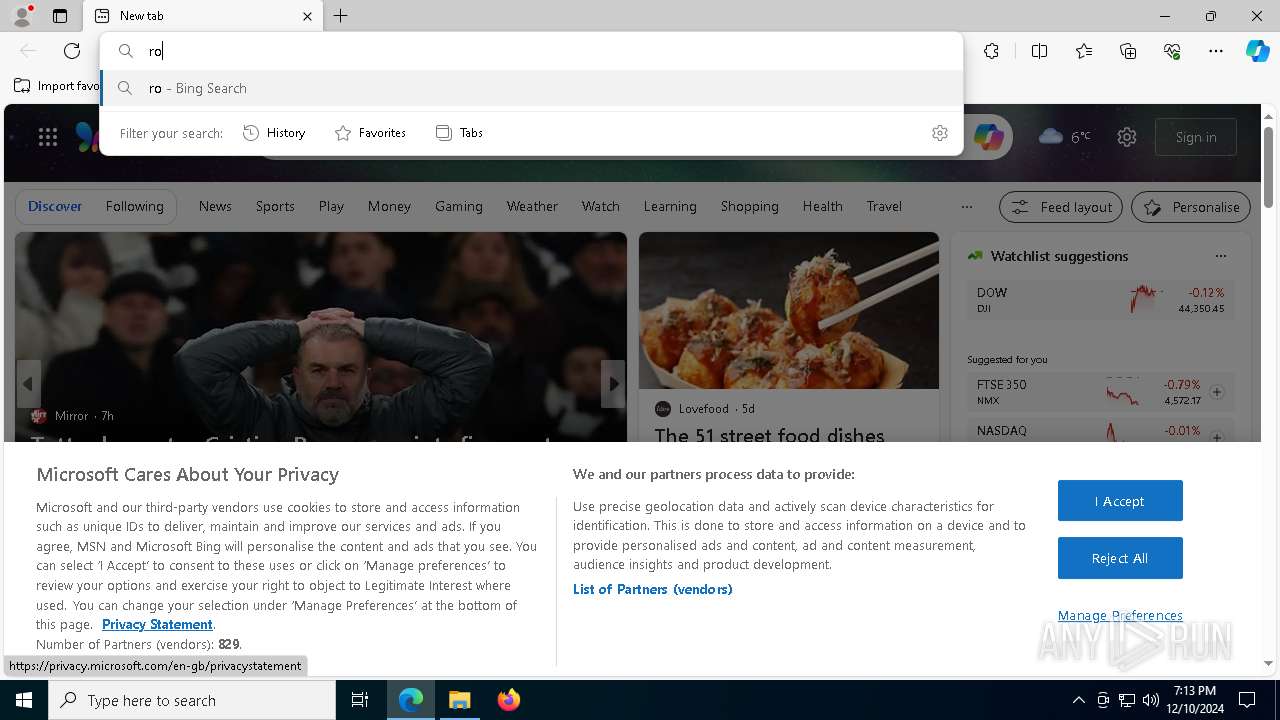1280x720 pixels.
Task: Go to previous news slide arrow
Action: pyautogui.click(x=28, y=383)
